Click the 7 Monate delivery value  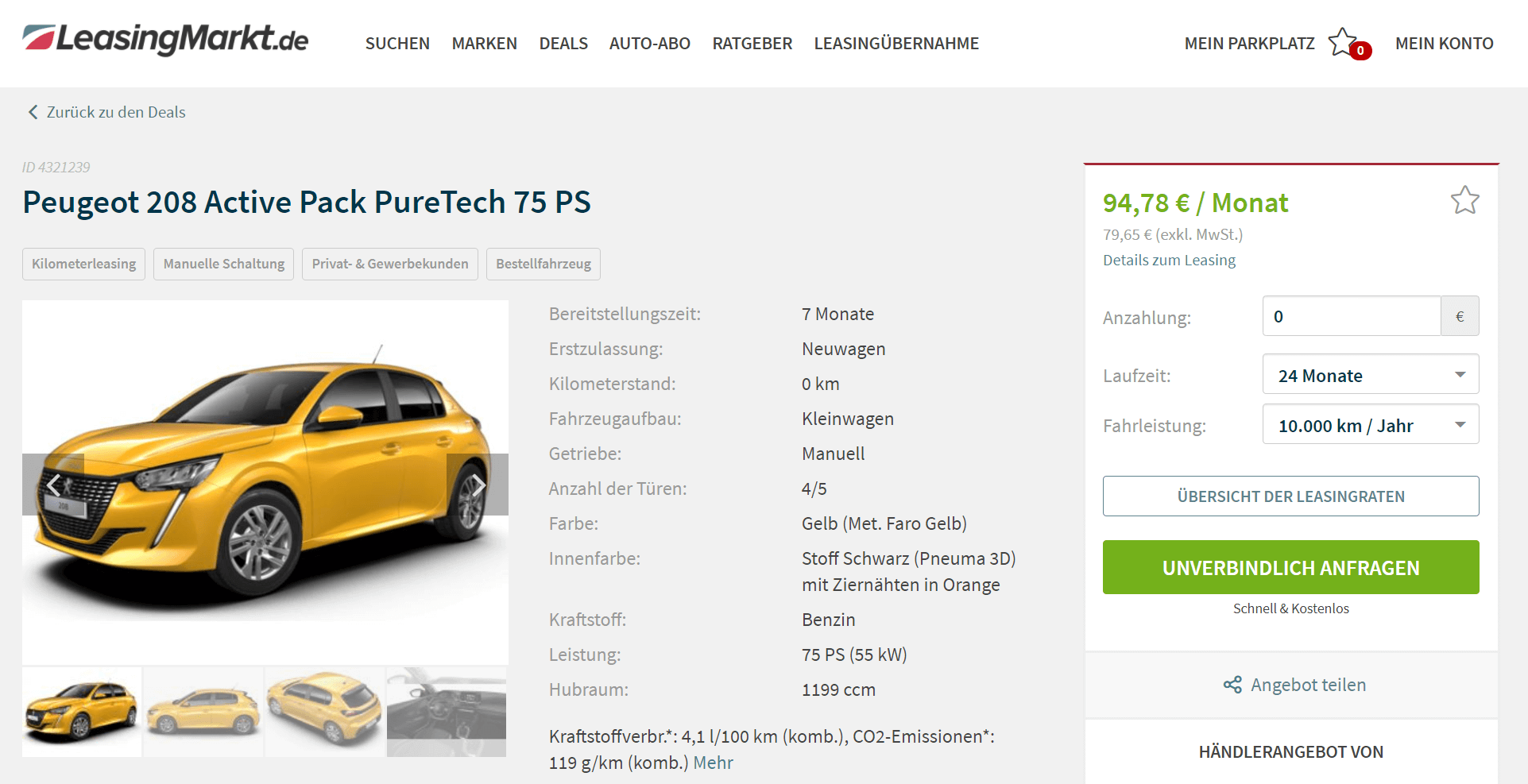[x=837, y=314]
